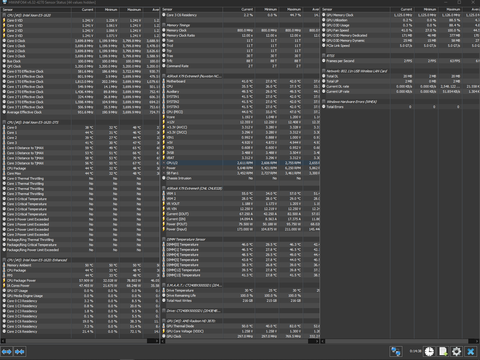The image size is (480, 360).
Task: Select the QPI Clock row
Action: (80, 66)
